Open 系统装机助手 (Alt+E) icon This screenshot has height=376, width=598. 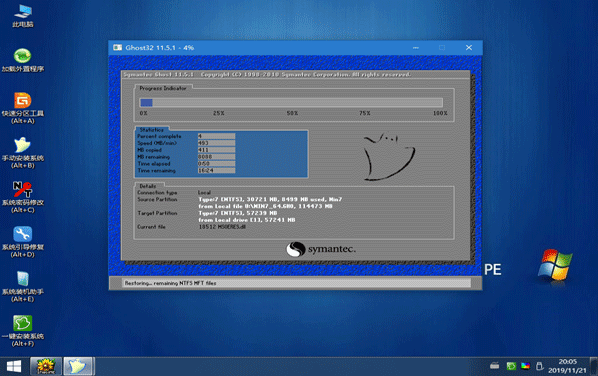pos(23,287)
